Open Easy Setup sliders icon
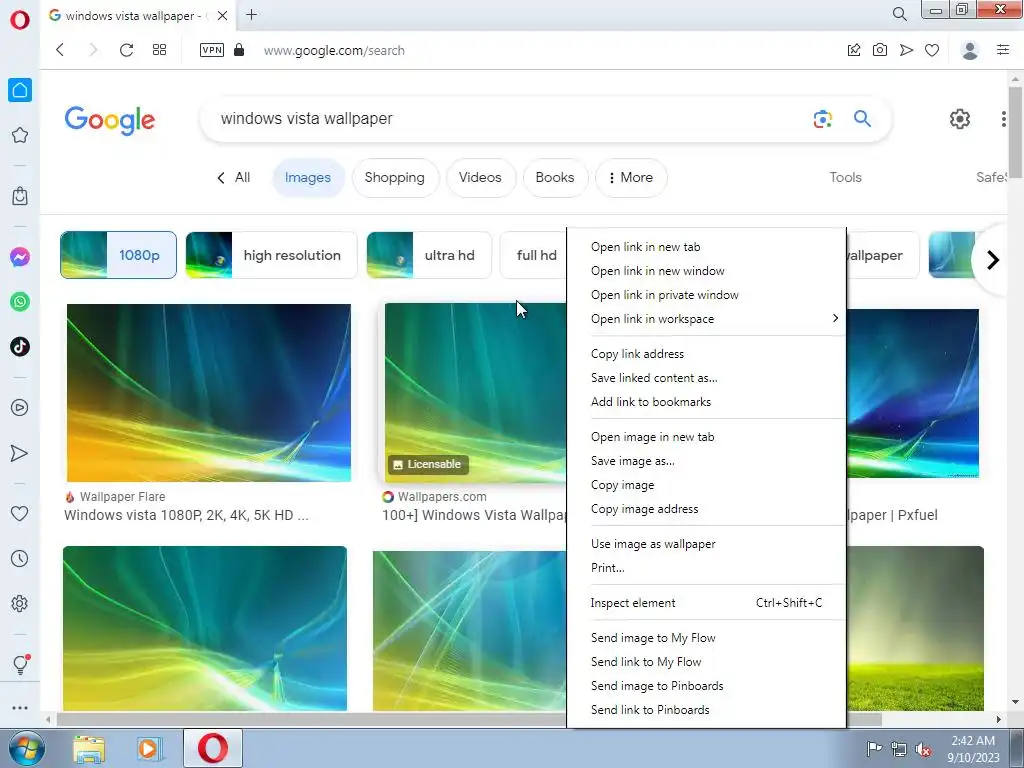Viewport: 1024px width, 768px height. [1003, 50]
